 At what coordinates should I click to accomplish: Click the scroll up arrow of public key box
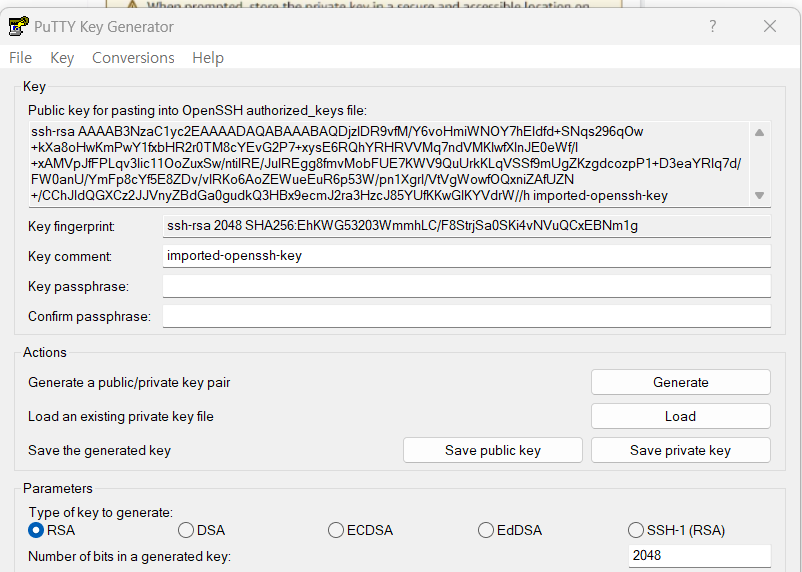(760, 133)
